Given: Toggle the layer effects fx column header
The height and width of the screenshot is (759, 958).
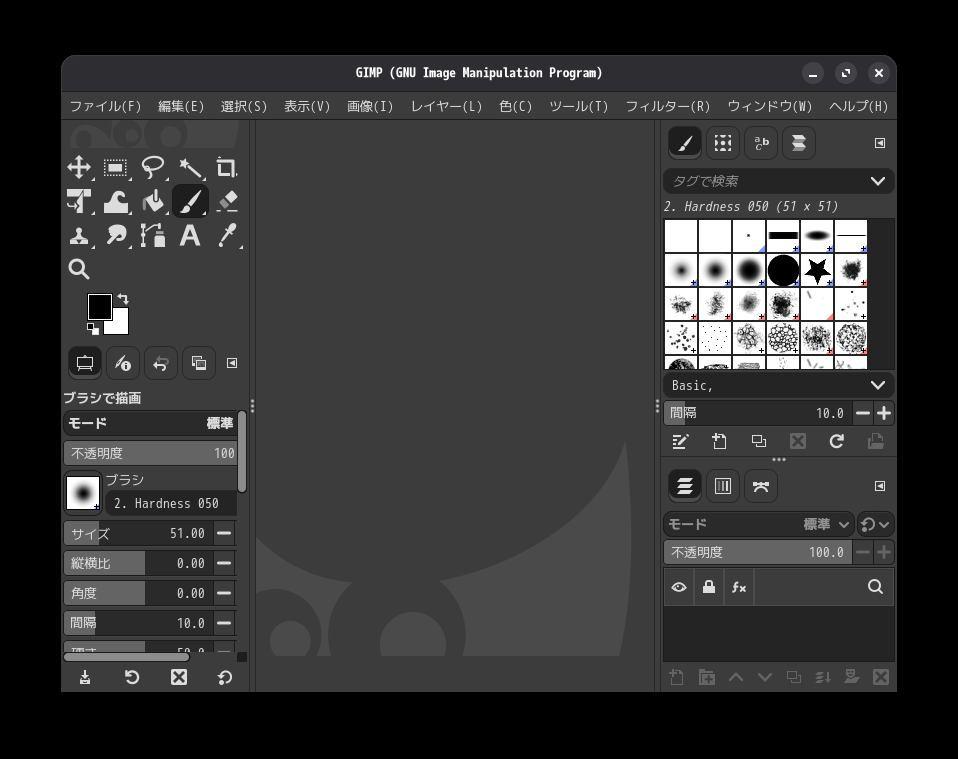Looking at the screenshot, I should (x=739, y=587).
